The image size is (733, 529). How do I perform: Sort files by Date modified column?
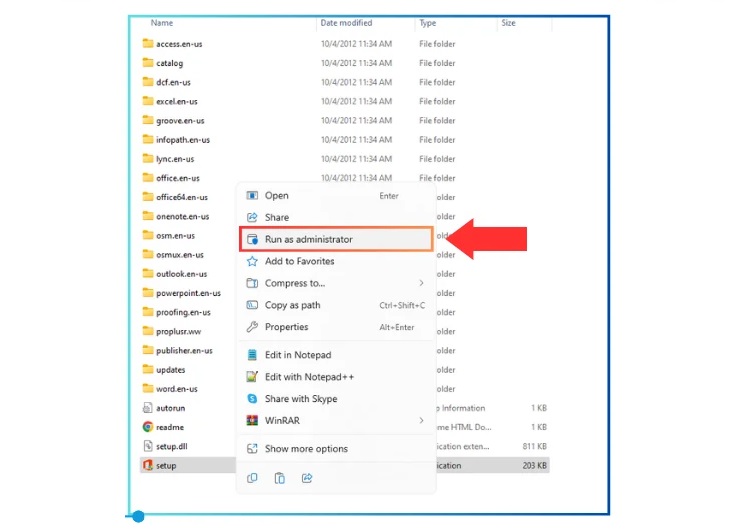[344, 23]
